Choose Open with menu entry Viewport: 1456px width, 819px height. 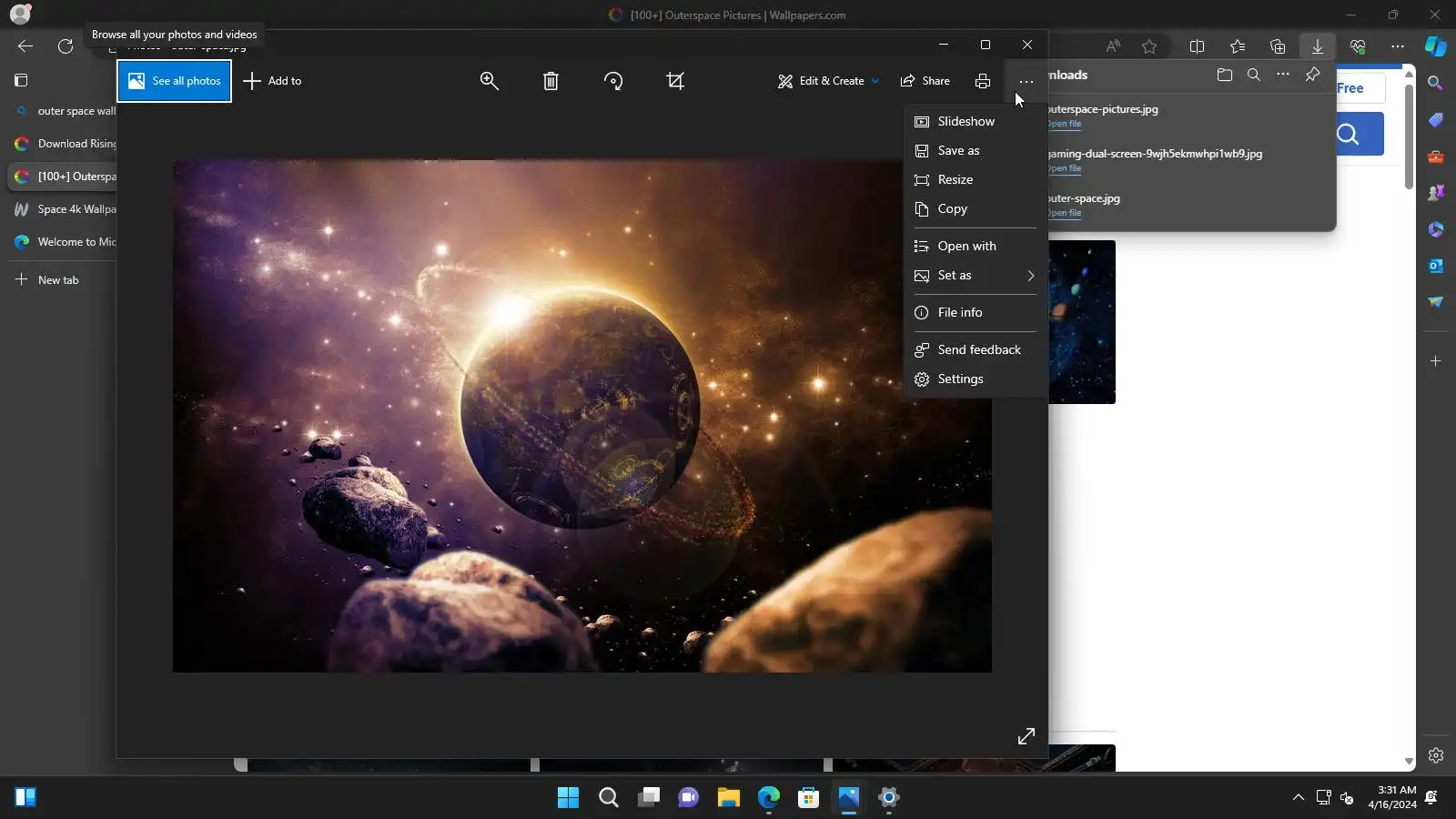click(975, 246)
